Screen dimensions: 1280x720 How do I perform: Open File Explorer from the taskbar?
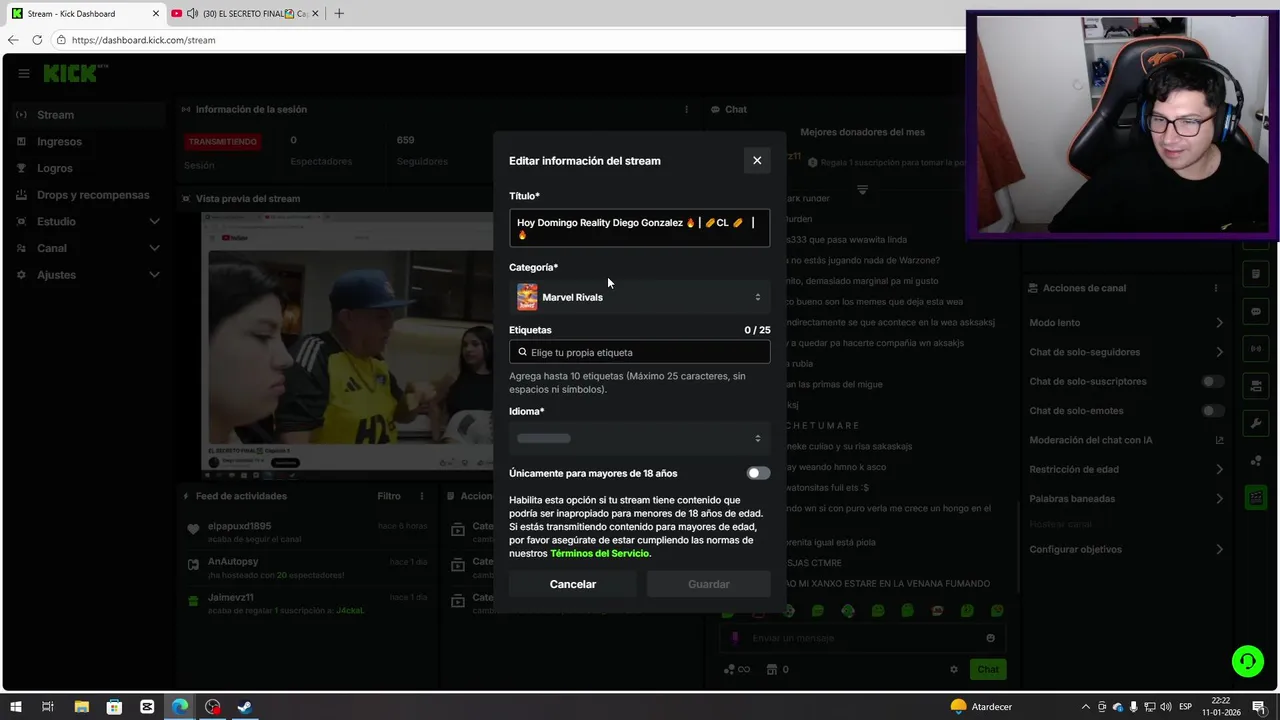tap(81, 707)
